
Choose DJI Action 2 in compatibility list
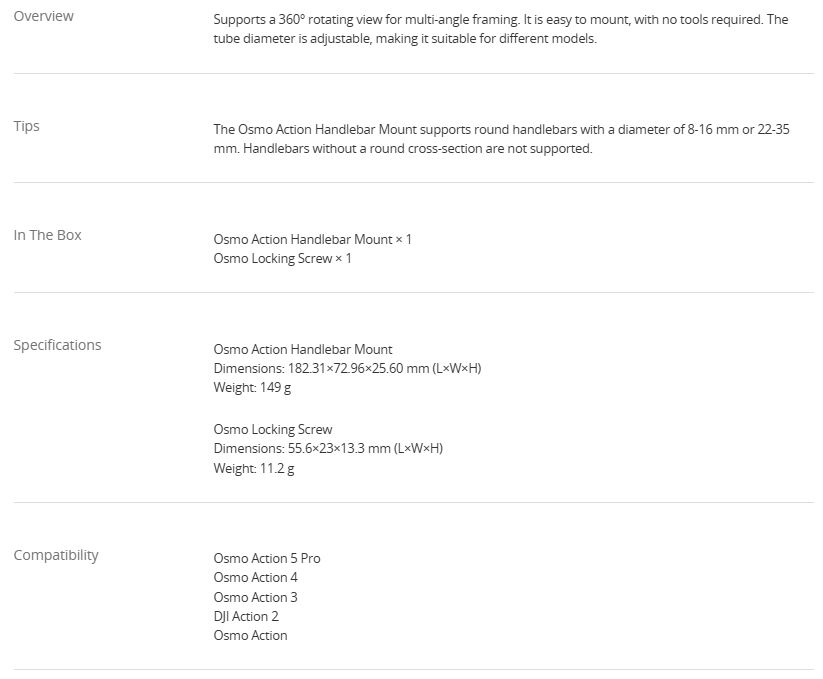[246, 616]
